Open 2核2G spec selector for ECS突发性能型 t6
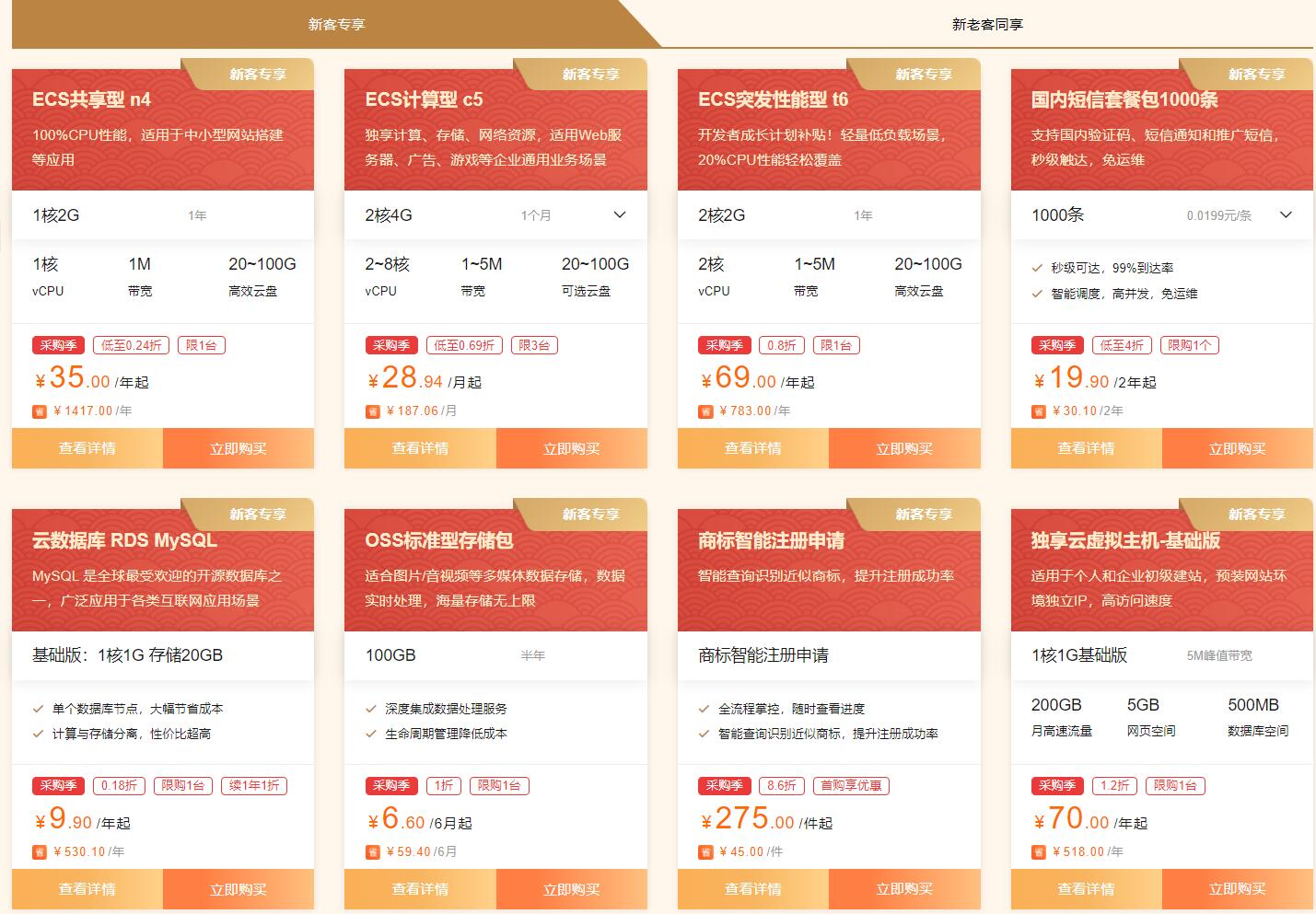Viewport: 1316px width, 914px height. tap(829, 215)
